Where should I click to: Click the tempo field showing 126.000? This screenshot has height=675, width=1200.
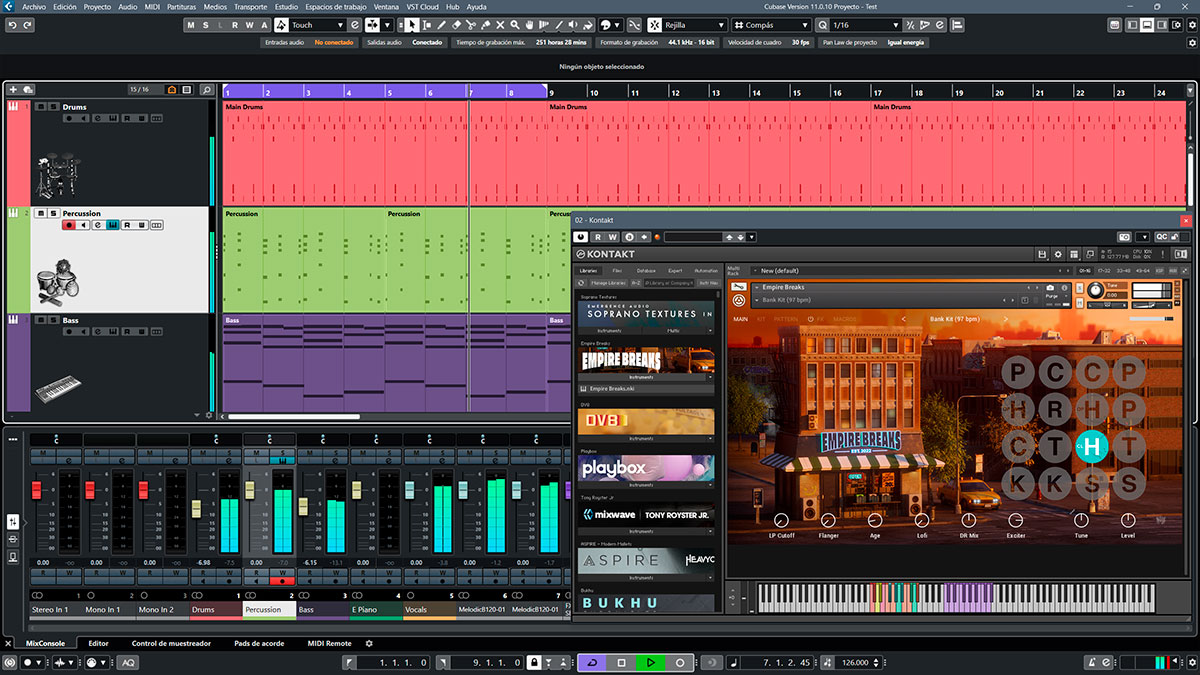click(854, 662)
